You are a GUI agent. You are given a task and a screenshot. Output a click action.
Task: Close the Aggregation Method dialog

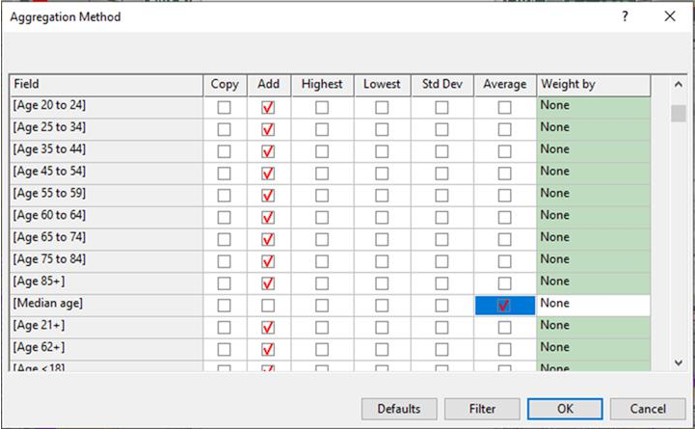tap(669, 17)
